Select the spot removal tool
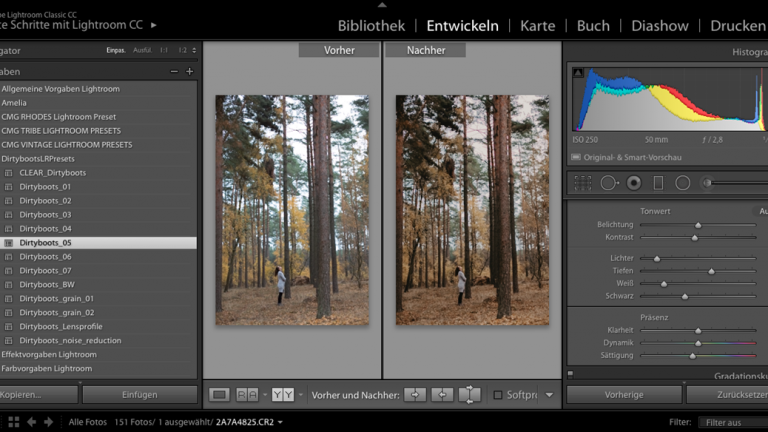The width and height of the screenshot is (768, 432). tap(608, 183)
